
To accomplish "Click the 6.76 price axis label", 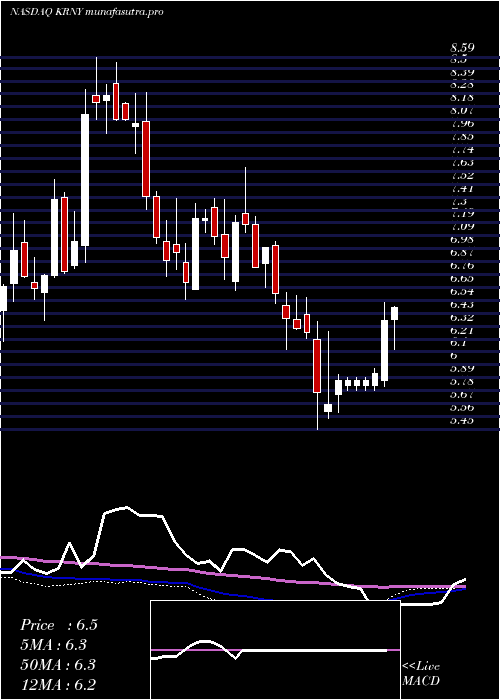I will 462,266.
